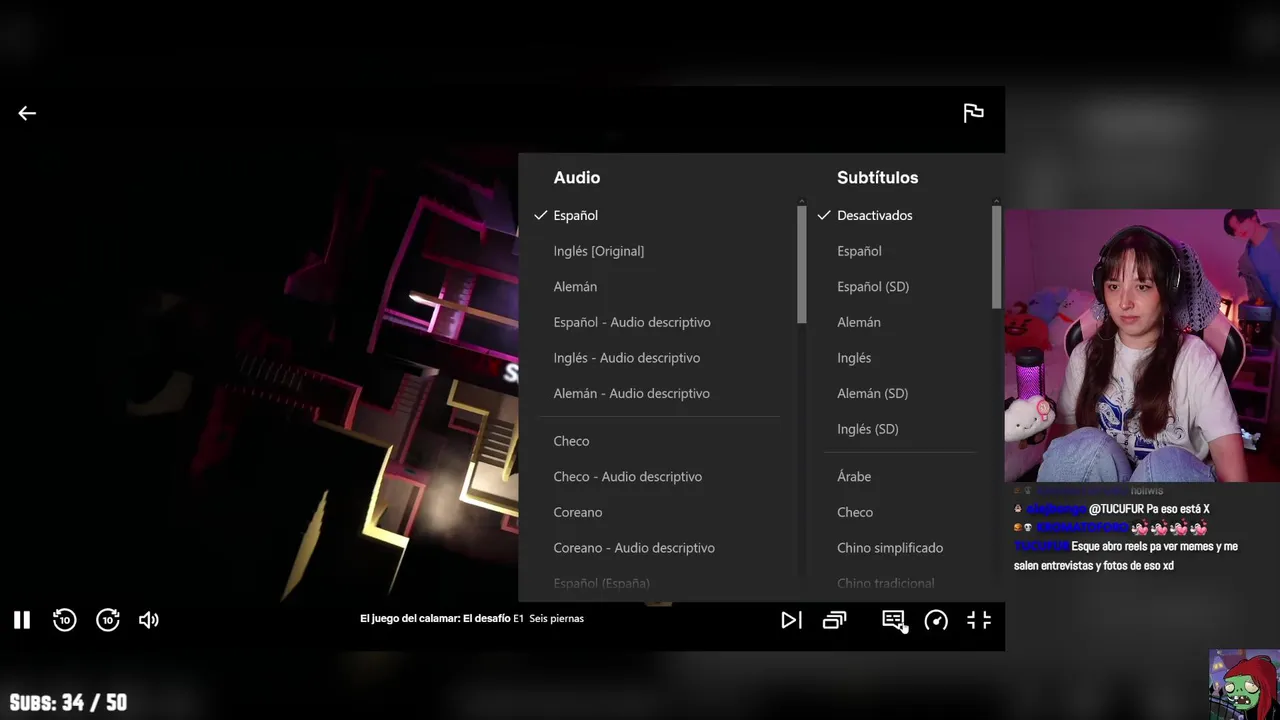1280x720 pixels.
Task: Skip forward 10 seconds
Action: pos(108,620)
